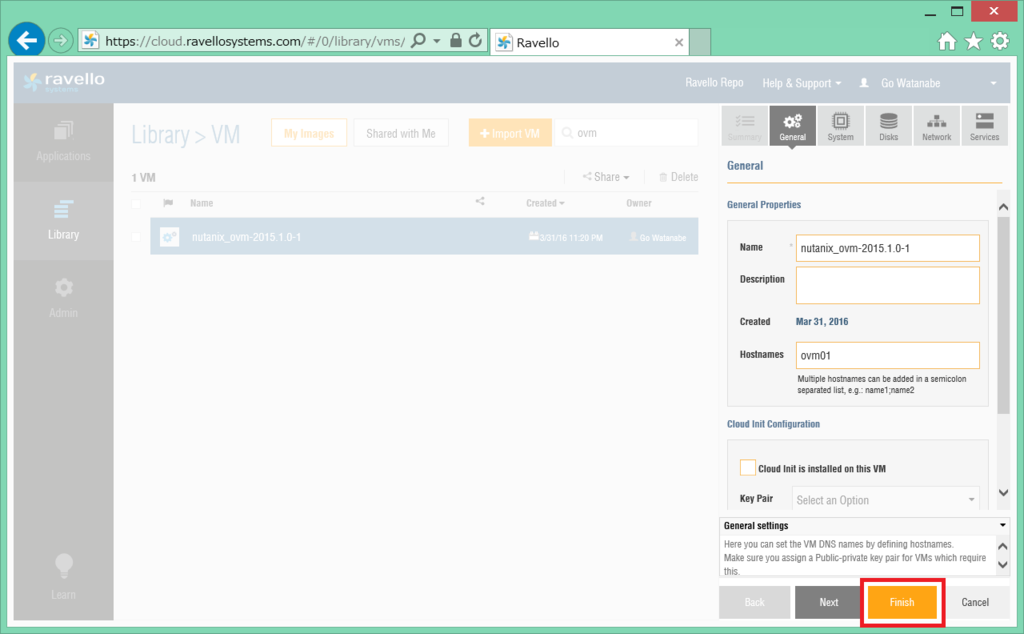This screenshot has height=634, width=1024.
Task: Open the Go Watanabe account dropdown arrow
Action: [993, 84]
